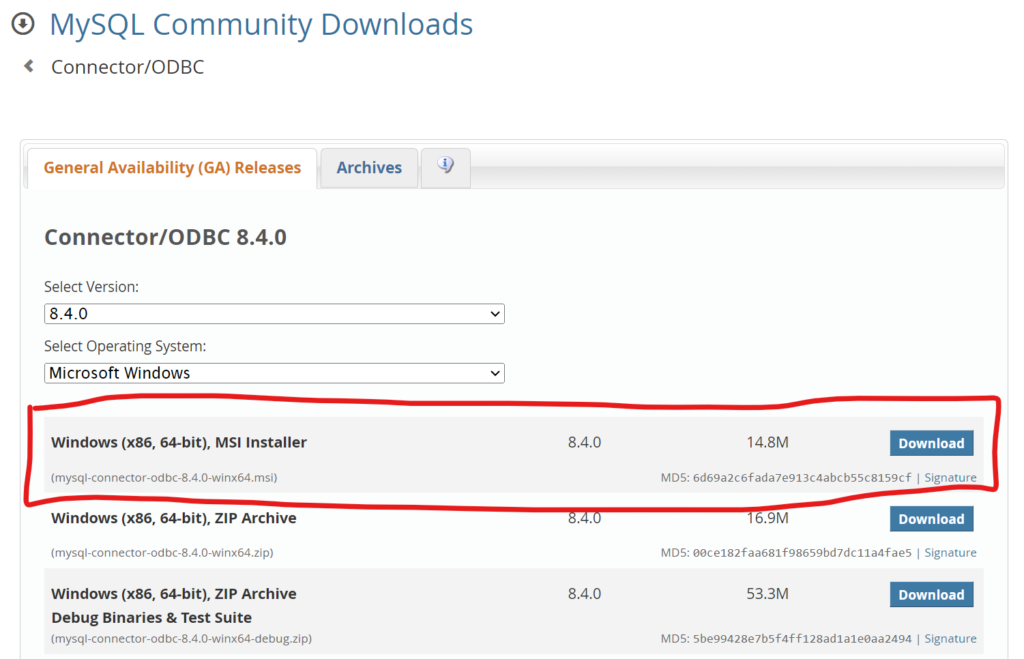1024x659 pixels.
Task: Open the information icon tab
Action: [x=445, y=167]
